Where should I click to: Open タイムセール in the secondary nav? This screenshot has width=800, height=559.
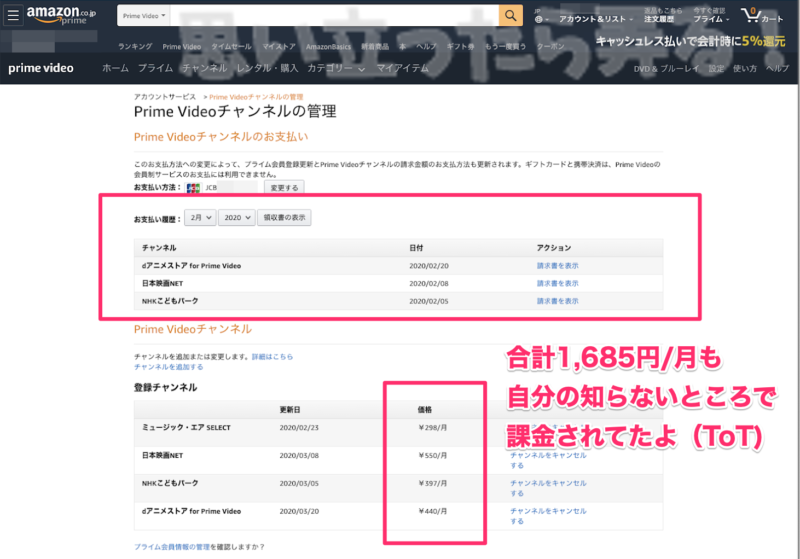click(232, 46)
